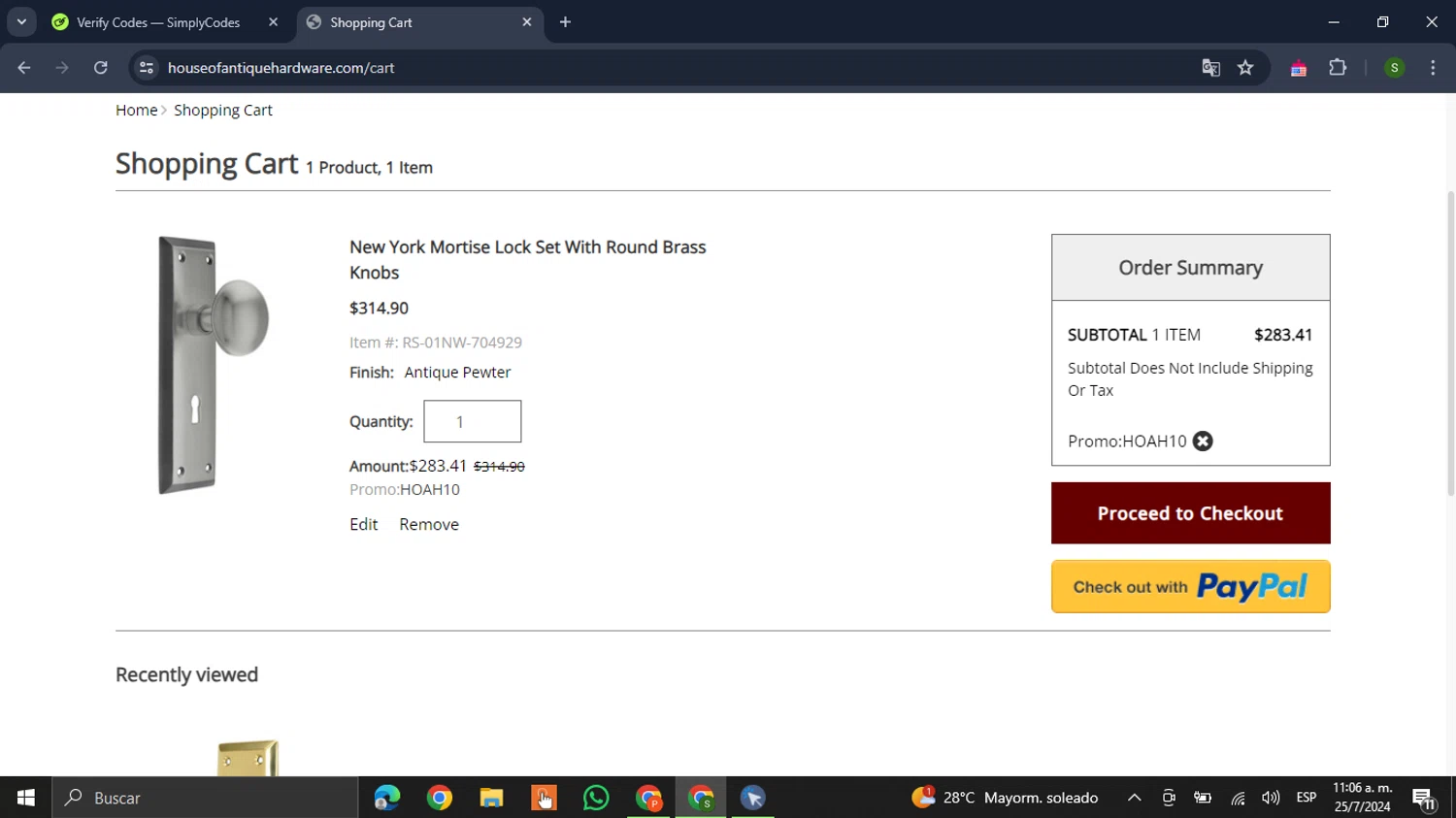Check out with PayPal
Image resolution: width=1456 pixels, height=818 pixels.
pyautogui.click(x=1190, y=586)
